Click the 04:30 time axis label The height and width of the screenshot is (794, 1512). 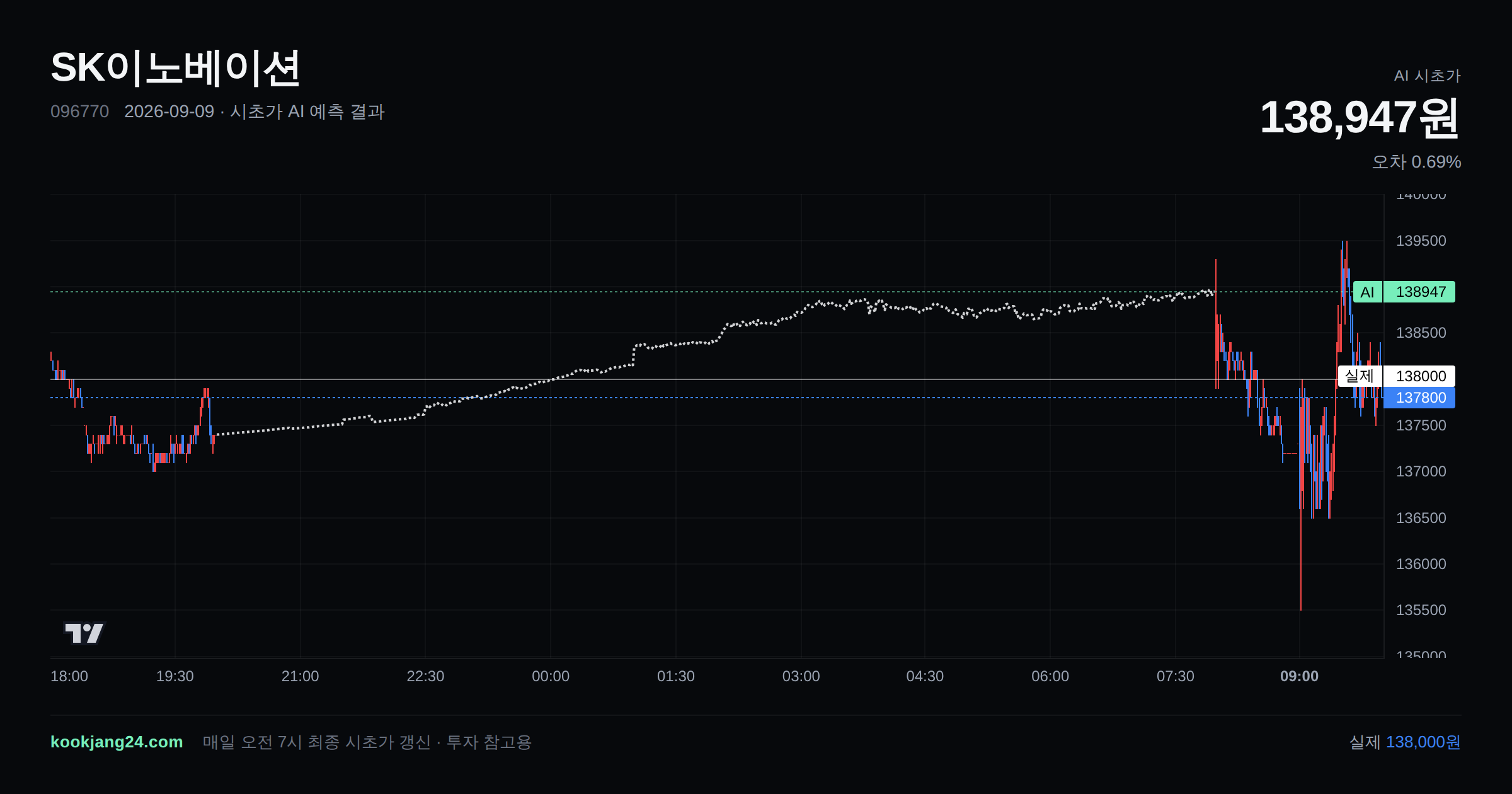tap(925, 676)
